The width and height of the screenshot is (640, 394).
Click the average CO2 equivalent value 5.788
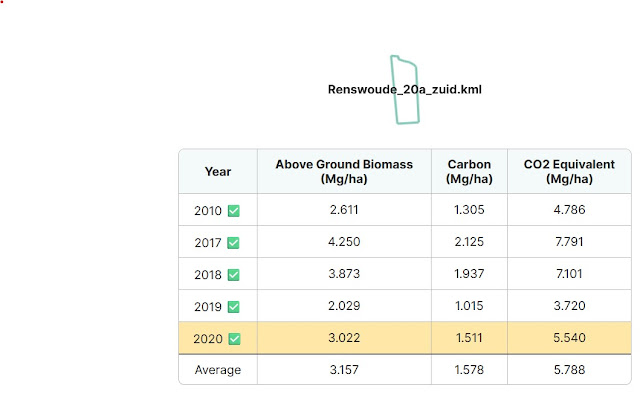tap(569, 370)
